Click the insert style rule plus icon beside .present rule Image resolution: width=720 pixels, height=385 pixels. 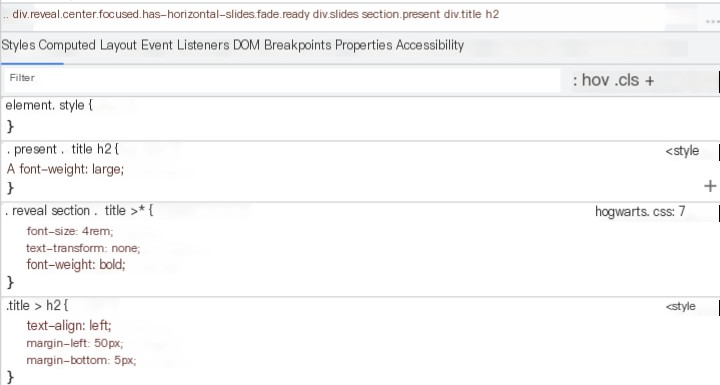click(710, 186)
